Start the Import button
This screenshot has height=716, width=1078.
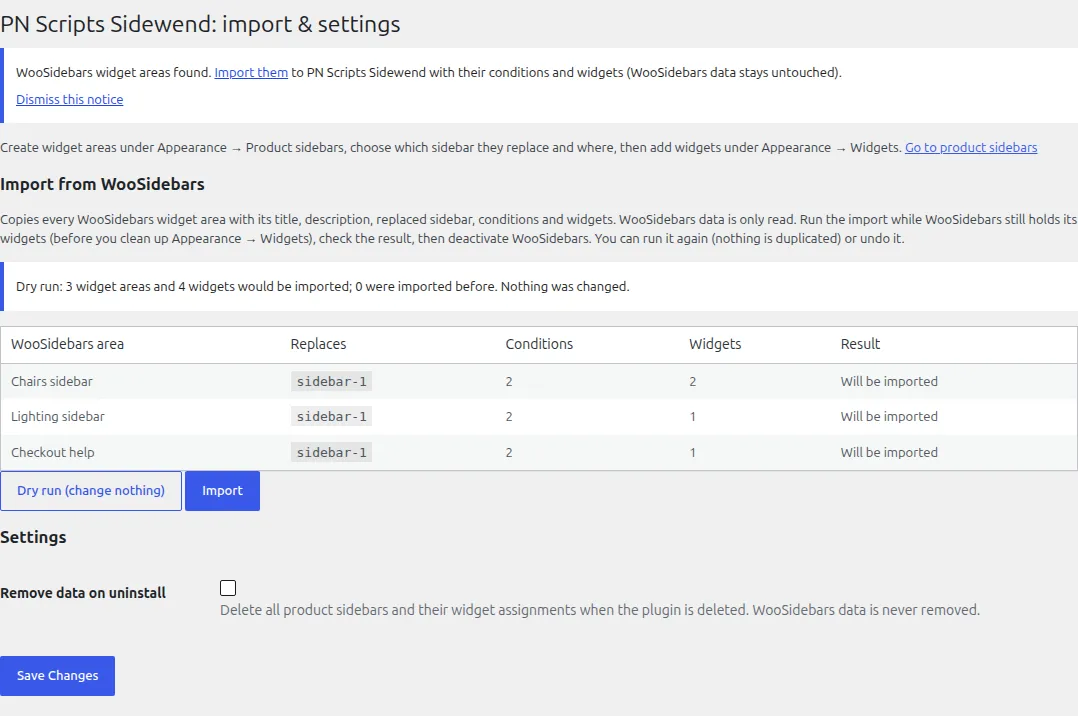(222, 490)
